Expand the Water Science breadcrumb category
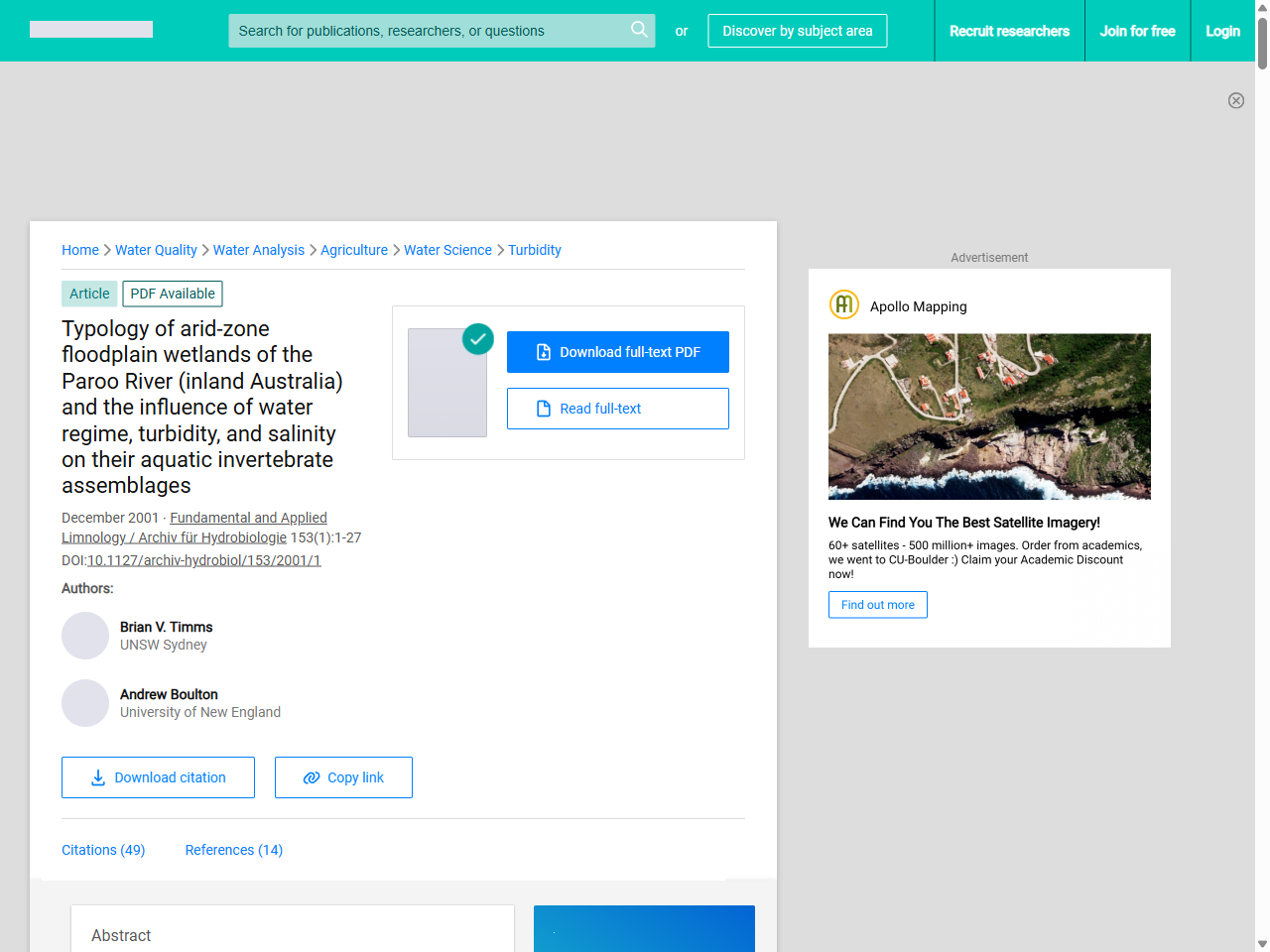 (x=447, y=250)
